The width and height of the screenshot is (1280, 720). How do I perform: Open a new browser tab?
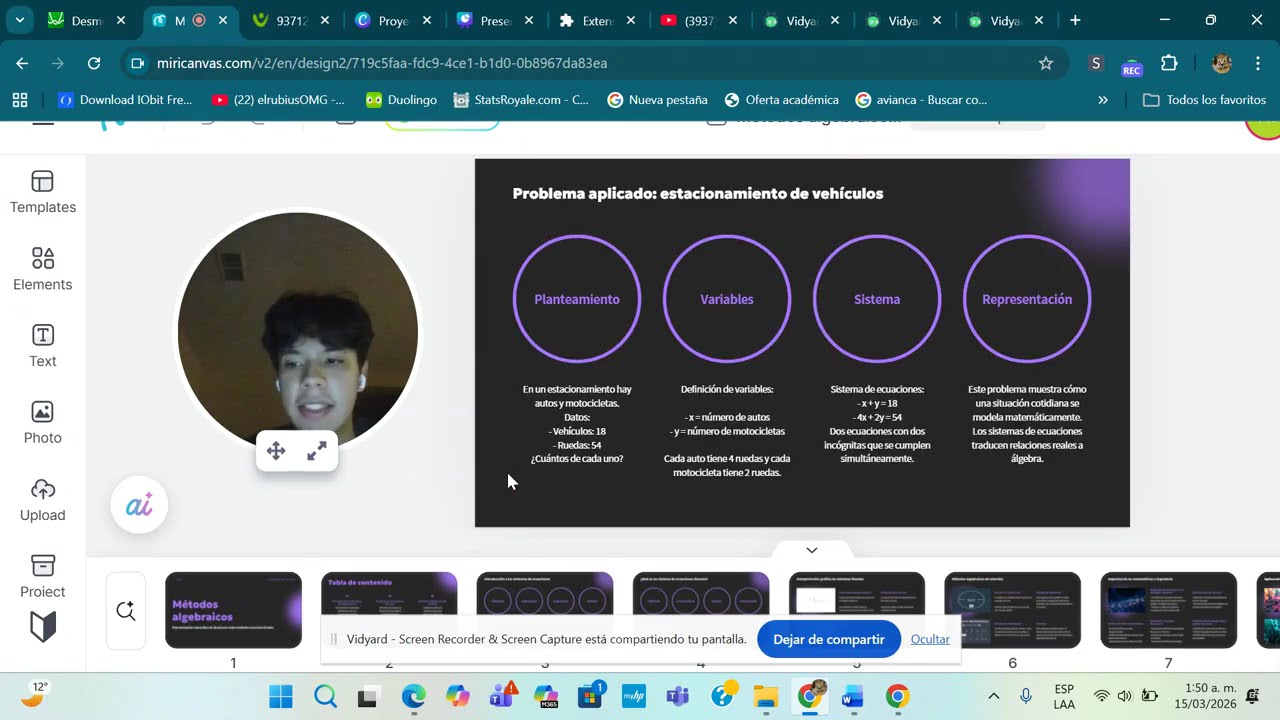pyautogui.click(x=1075, y=20)
